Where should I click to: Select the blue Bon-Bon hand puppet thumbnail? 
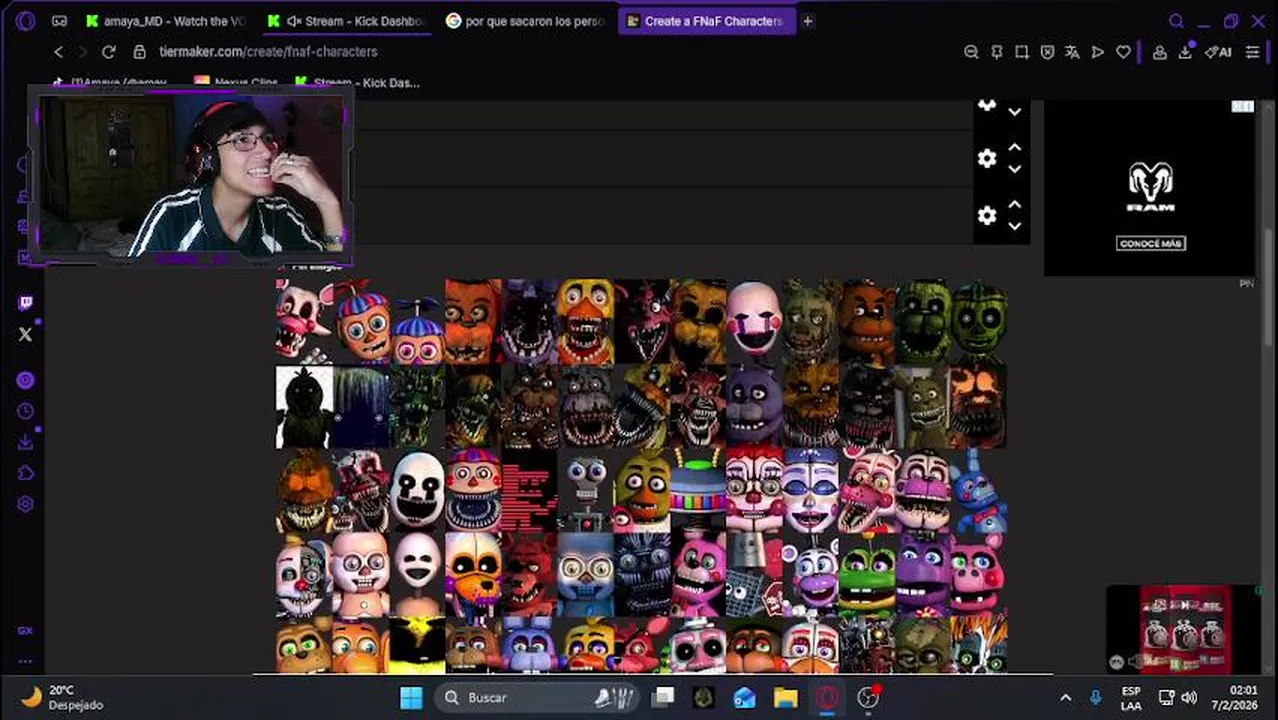click(979, 490)
